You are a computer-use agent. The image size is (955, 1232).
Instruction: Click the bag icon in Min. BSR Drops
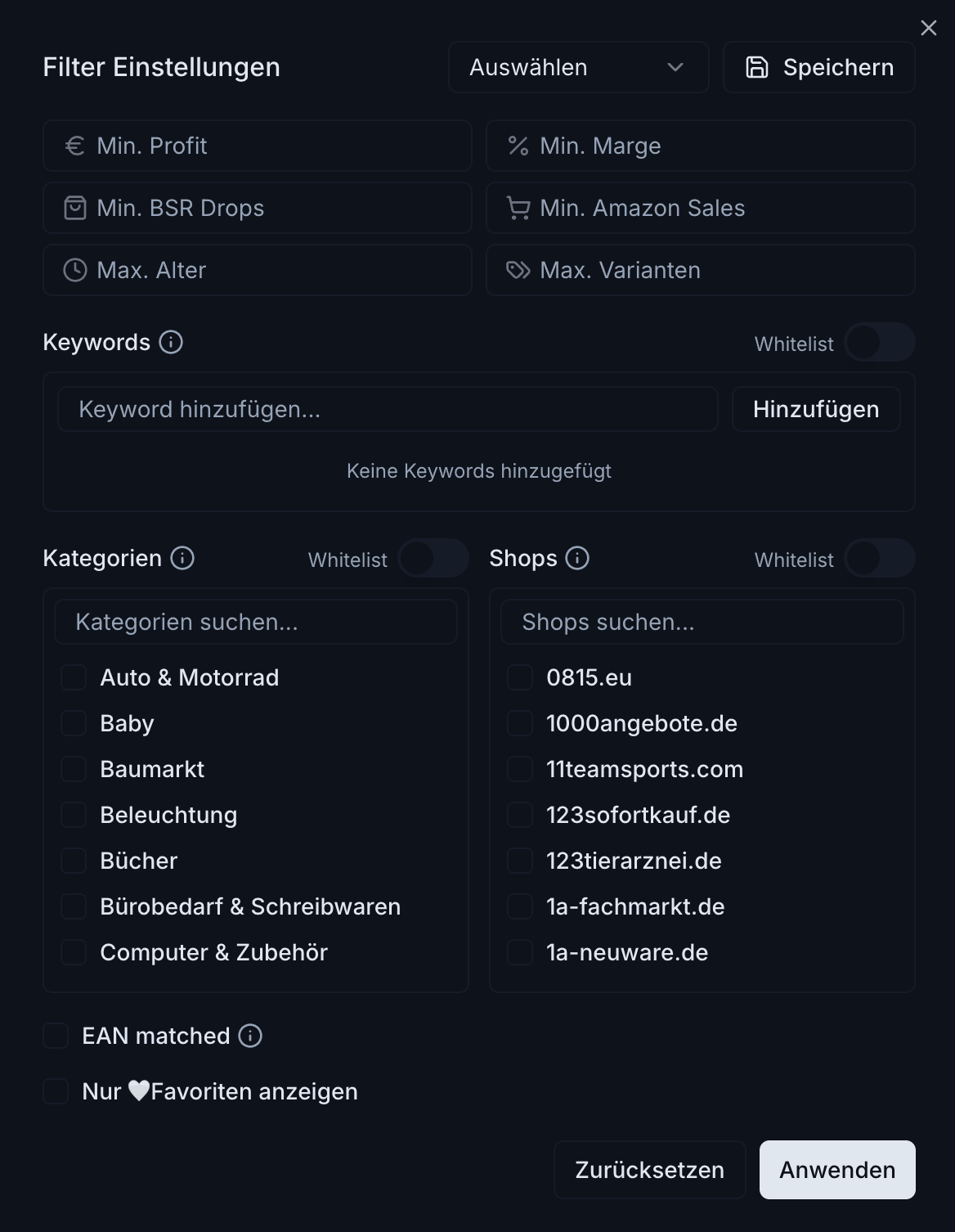(74, 208)
